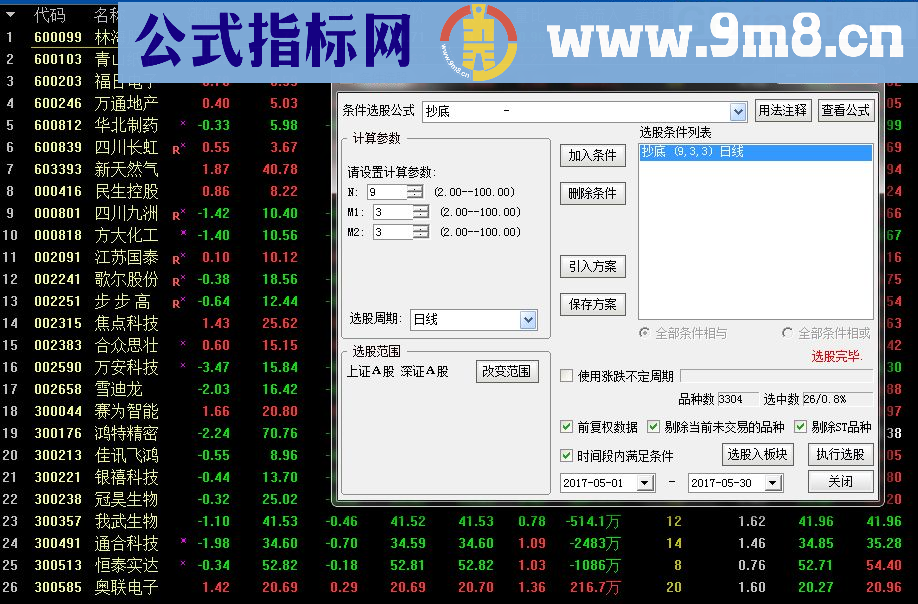Toggle the 剔除ST品种 checkbox
This screenshot has height=604, width=918.
coord(800,427)
